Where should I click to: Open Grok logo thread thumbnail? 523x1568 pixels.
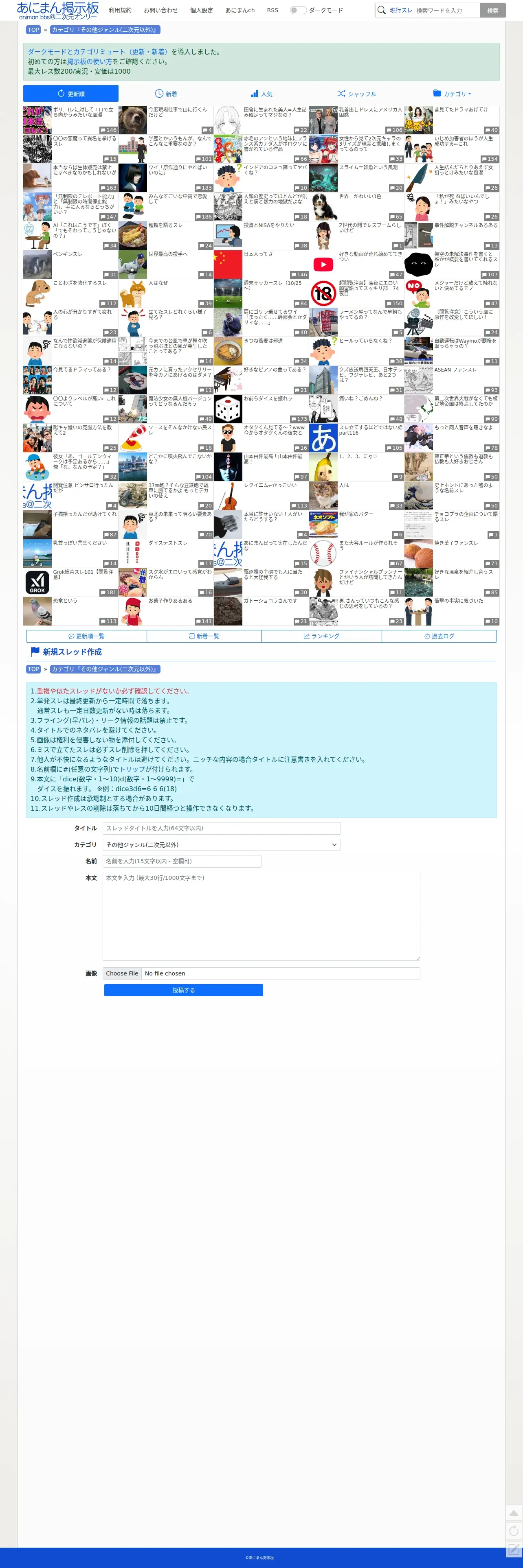37,582
